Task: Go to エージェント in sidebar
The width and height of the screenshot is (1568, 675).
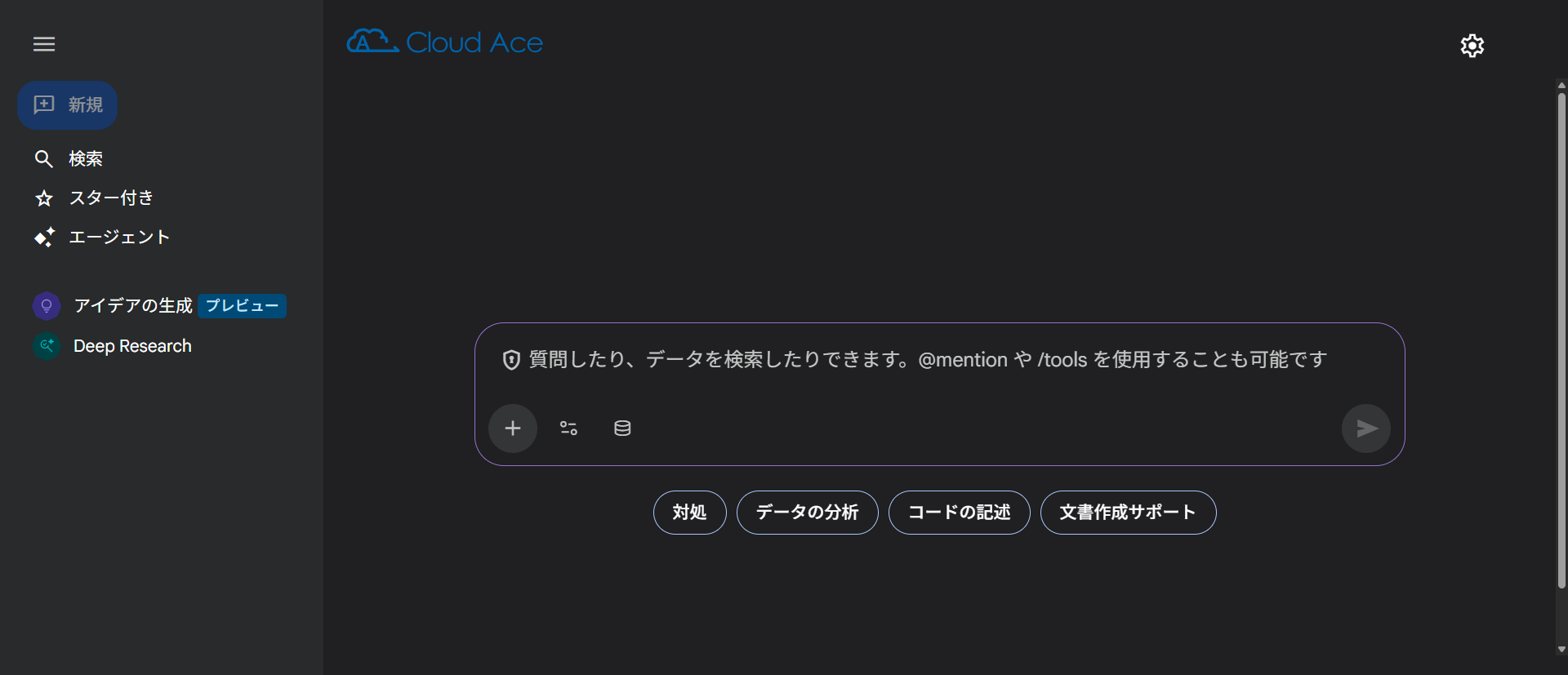Action: coord(118,237)
